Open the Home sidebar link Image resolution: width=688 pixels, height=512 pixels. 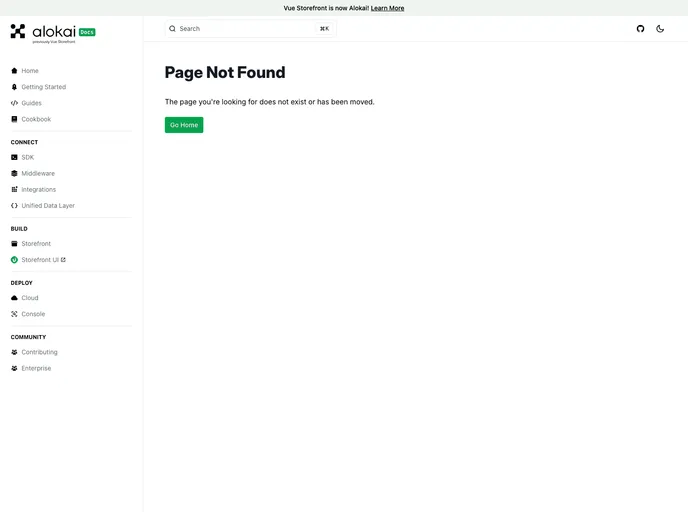pyautogui.click(x=30, y=71)
